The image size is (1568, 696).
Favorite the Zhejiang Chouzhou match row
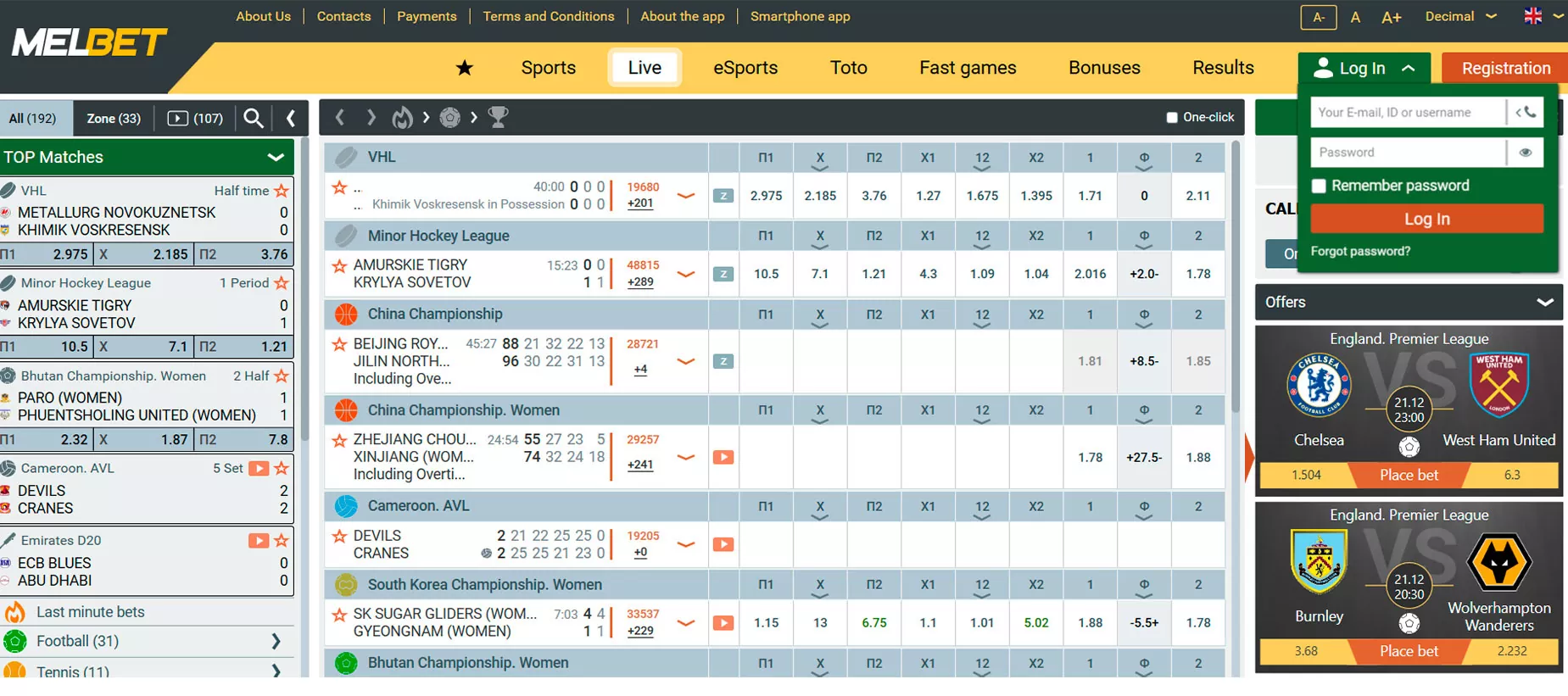click(x=339, y=440)
